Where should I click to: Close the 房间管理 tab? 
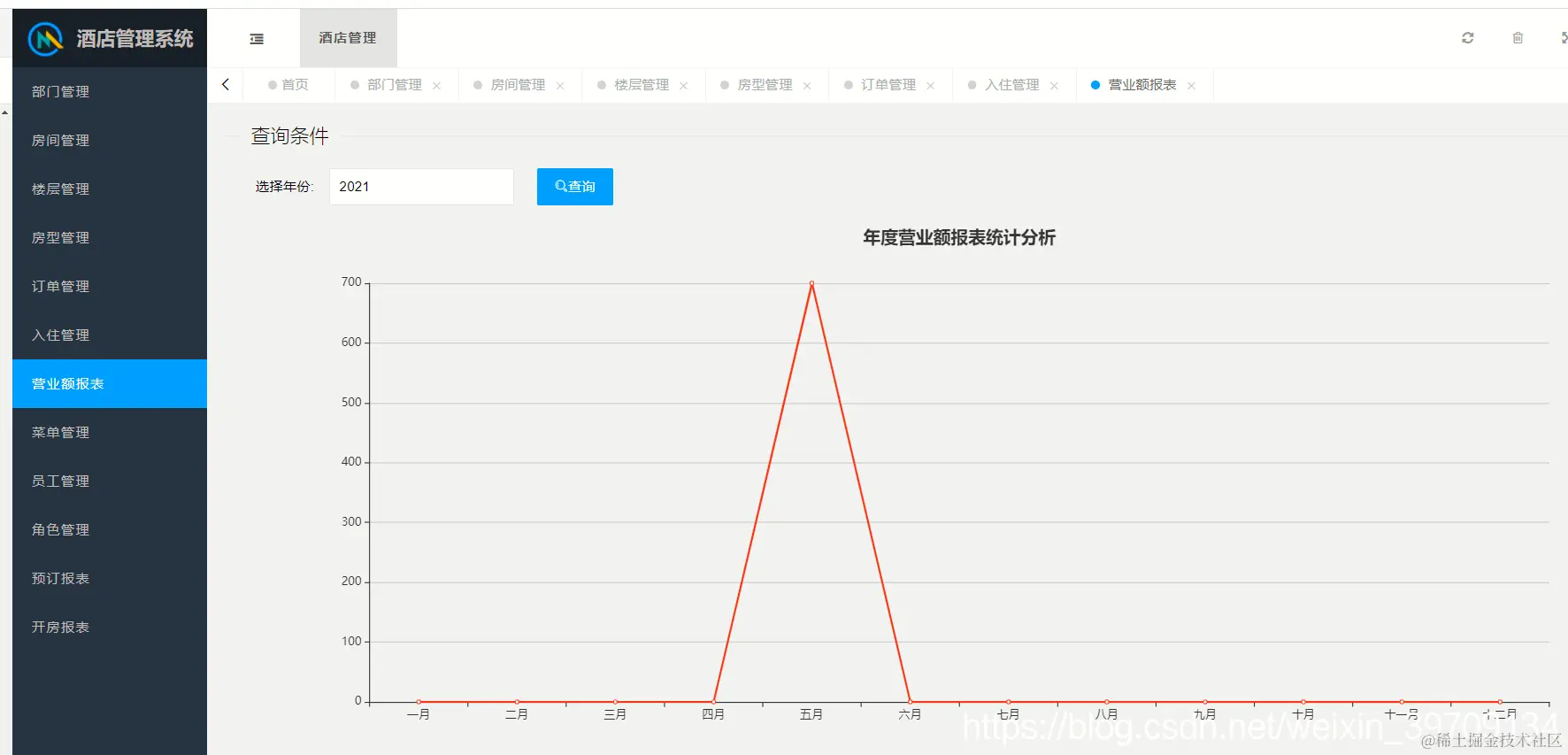point(560,86)
